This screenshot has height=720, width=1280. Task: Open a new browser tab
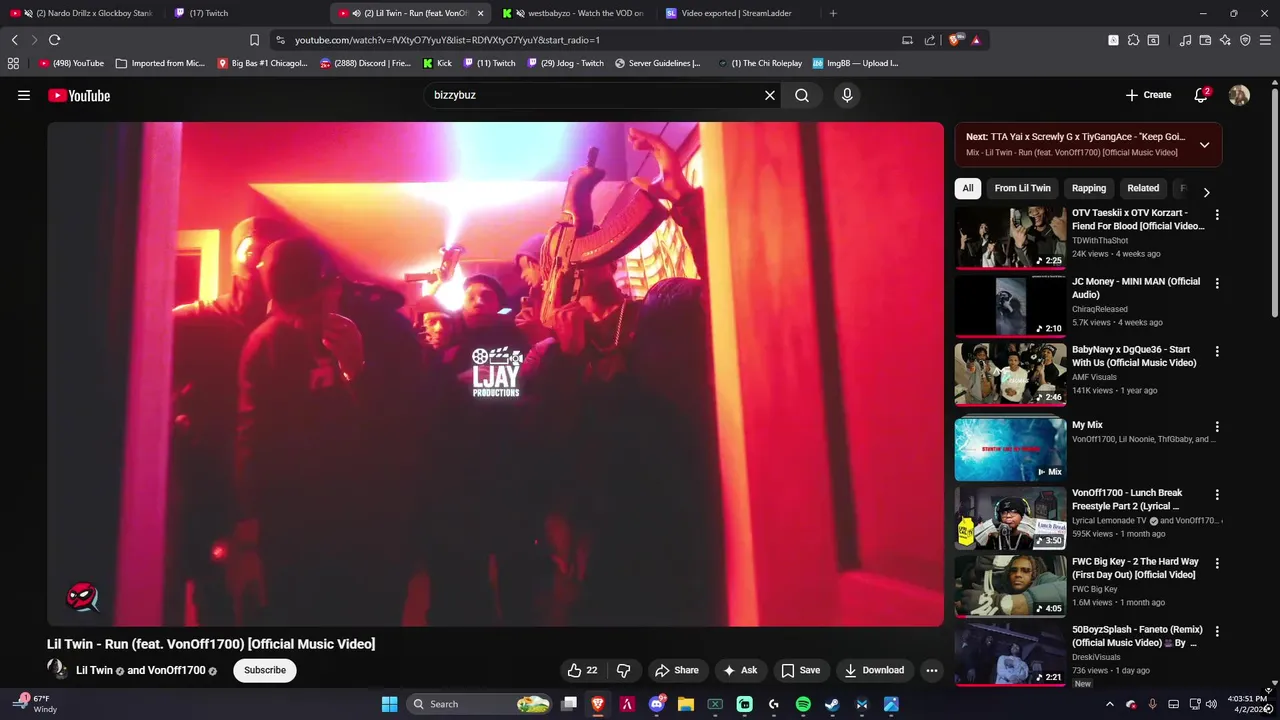(x=833, y=13)
